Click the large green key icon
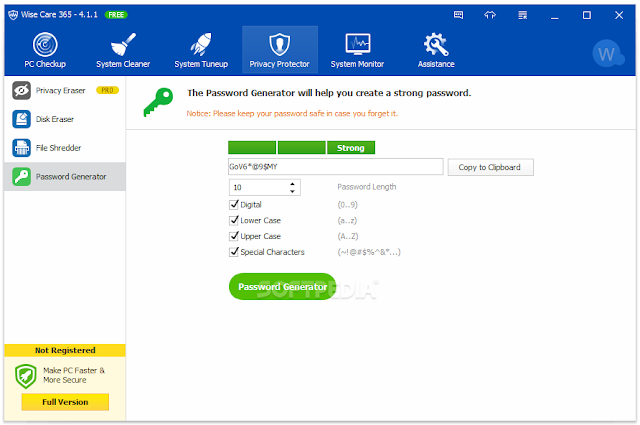The height and width of the screenshot is (425, 640). tap(158, 102)
